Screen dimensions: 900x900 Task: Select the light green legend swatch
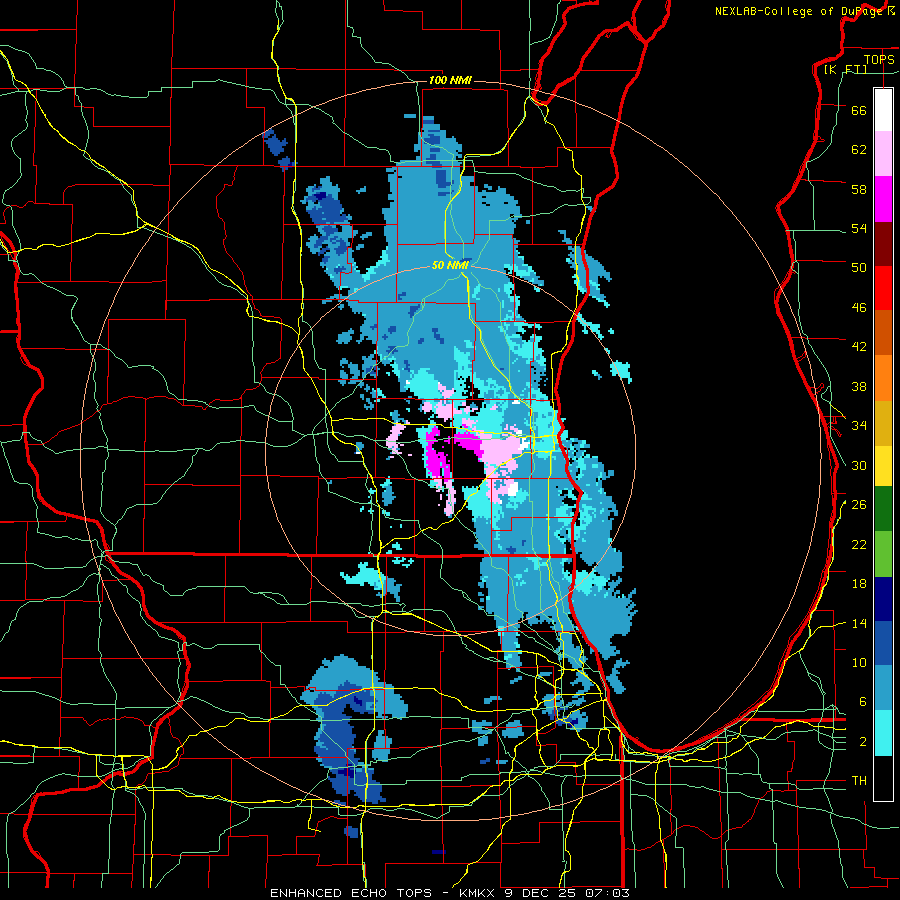[883, 554]
